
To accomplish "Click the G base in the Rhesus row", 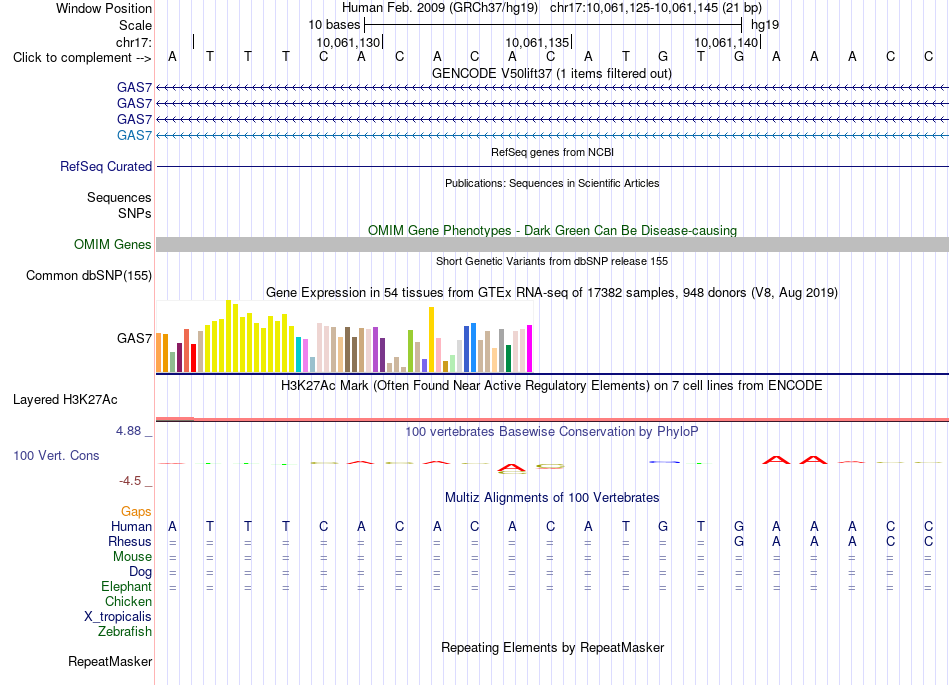I will tap(739, 541).
